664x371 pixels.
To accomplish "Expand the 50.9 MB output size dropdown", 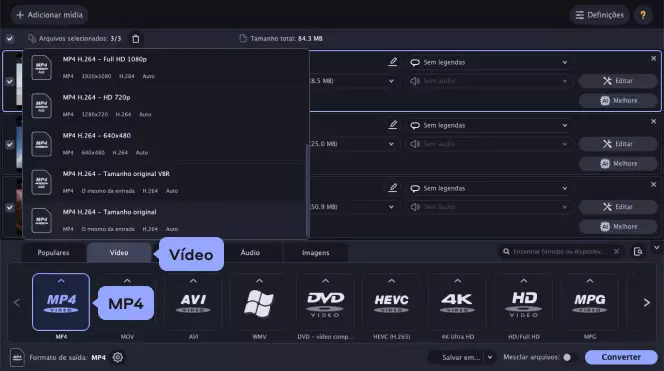I will coord(391,207).
